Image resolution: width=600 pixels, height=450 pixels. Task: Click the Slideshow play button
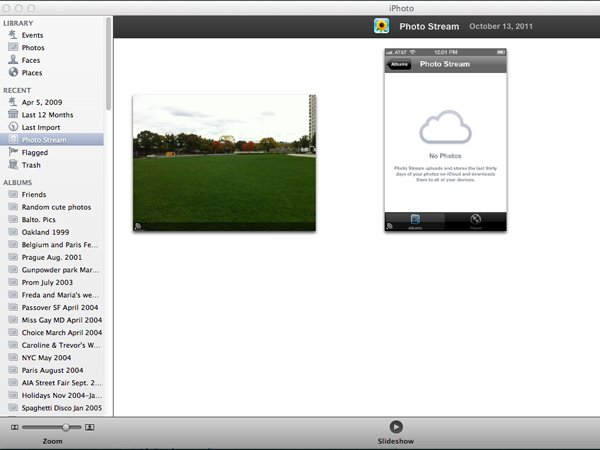pyautogui.click(x=396, y=427)
